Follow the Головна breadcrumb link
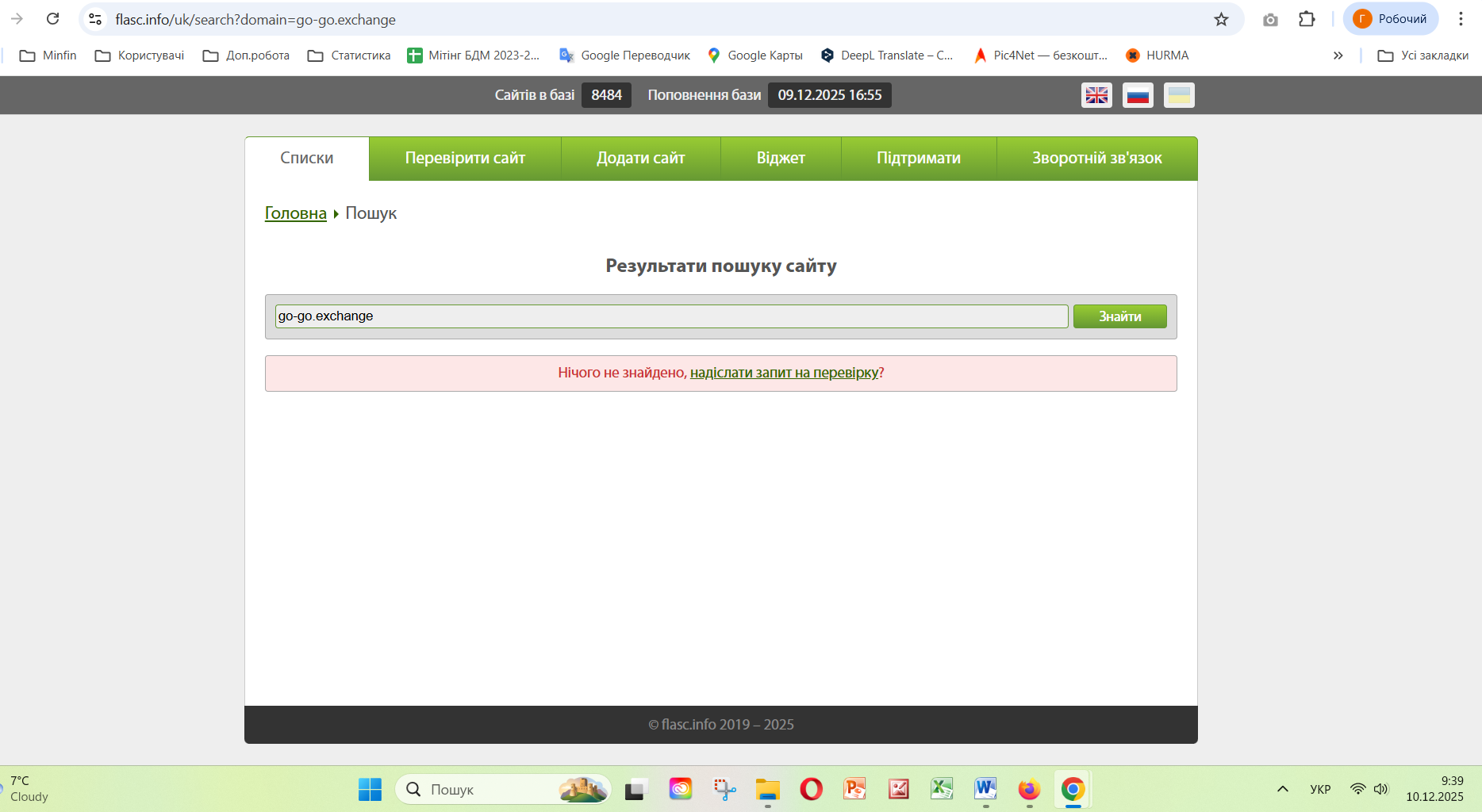1482x812 pixels. tap(296, 213)
